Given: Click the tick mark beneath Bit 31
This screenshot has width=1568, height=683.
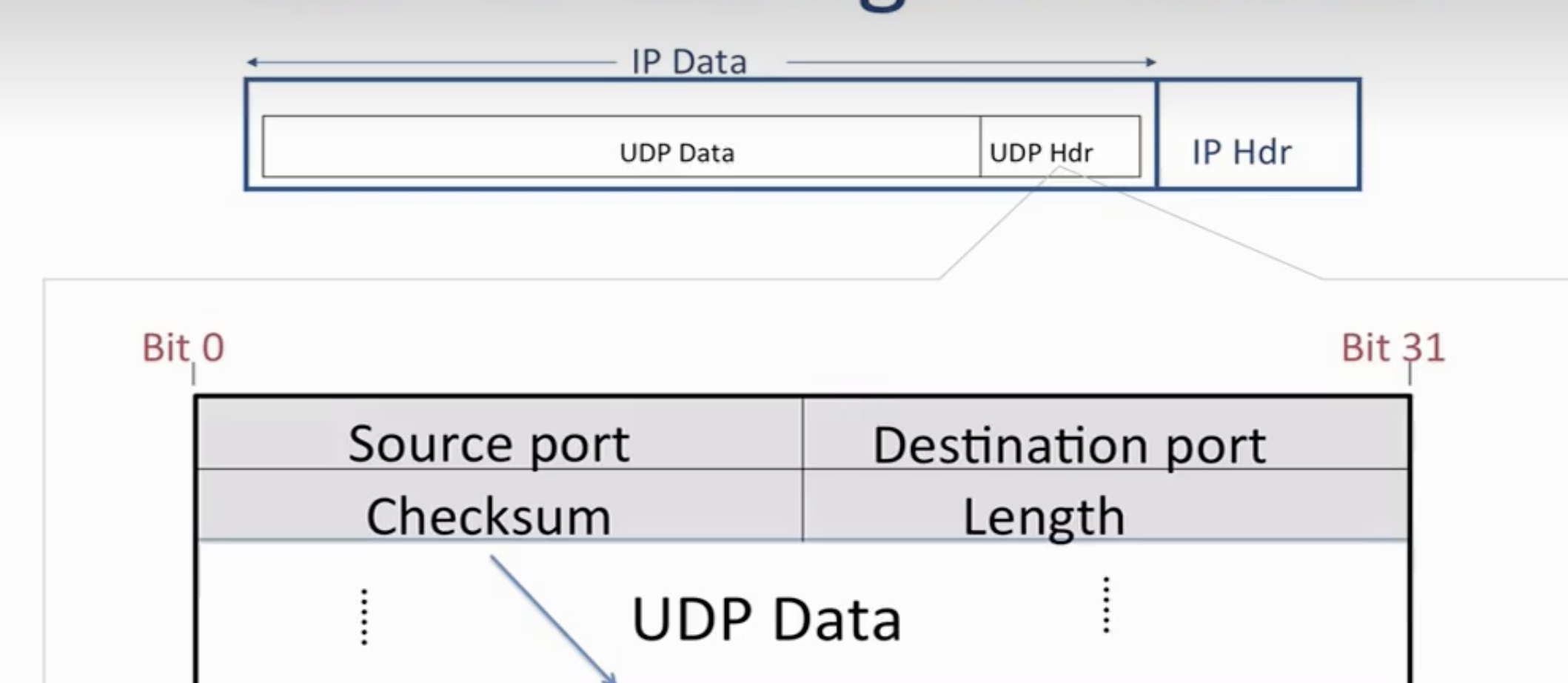Looking at the screenshot, I should pyautogui.click(x=1410, y=374).
